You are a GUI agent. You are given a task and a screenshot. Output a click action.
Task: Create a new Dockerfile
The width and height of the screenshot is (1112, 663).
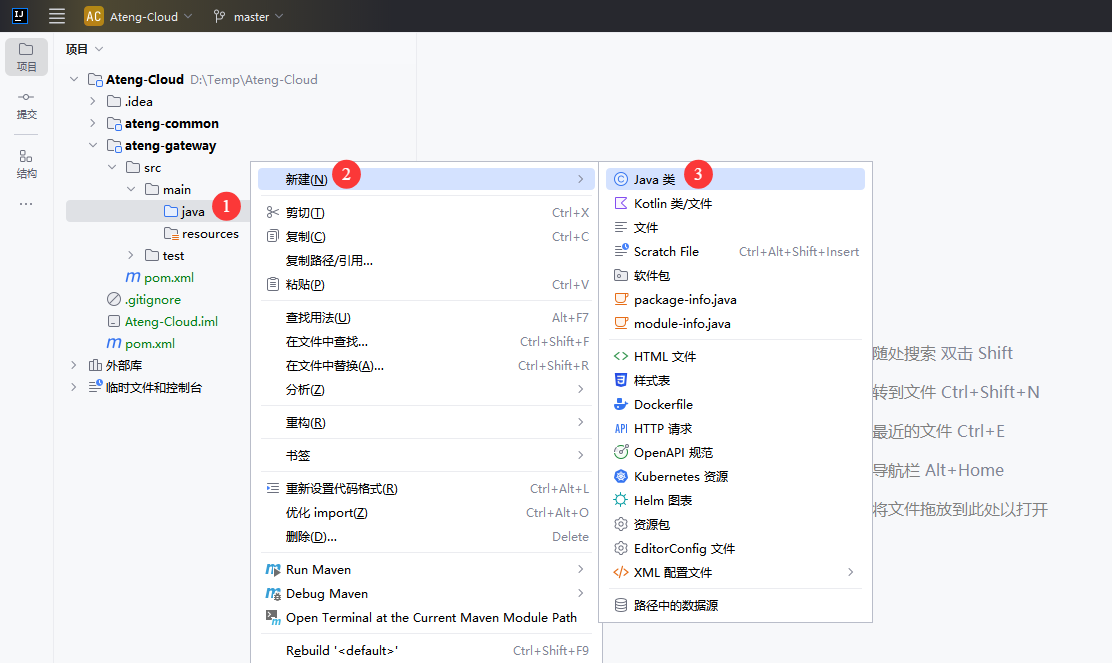pyautogui.click(x=663, y=404)
